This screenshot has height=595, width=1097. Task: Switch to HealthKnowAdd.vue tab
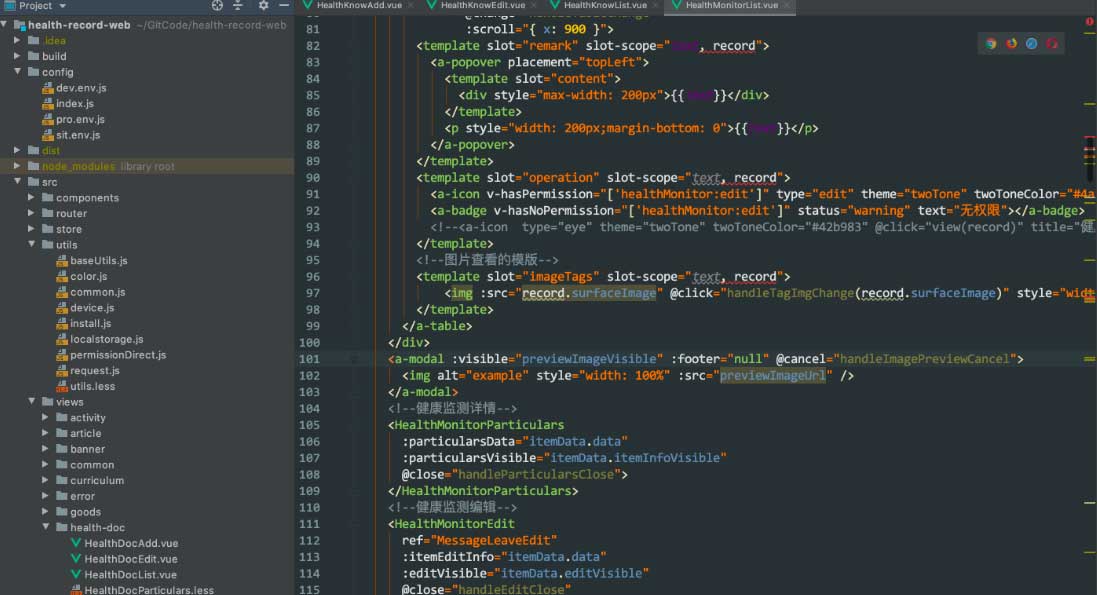[361, 6]
